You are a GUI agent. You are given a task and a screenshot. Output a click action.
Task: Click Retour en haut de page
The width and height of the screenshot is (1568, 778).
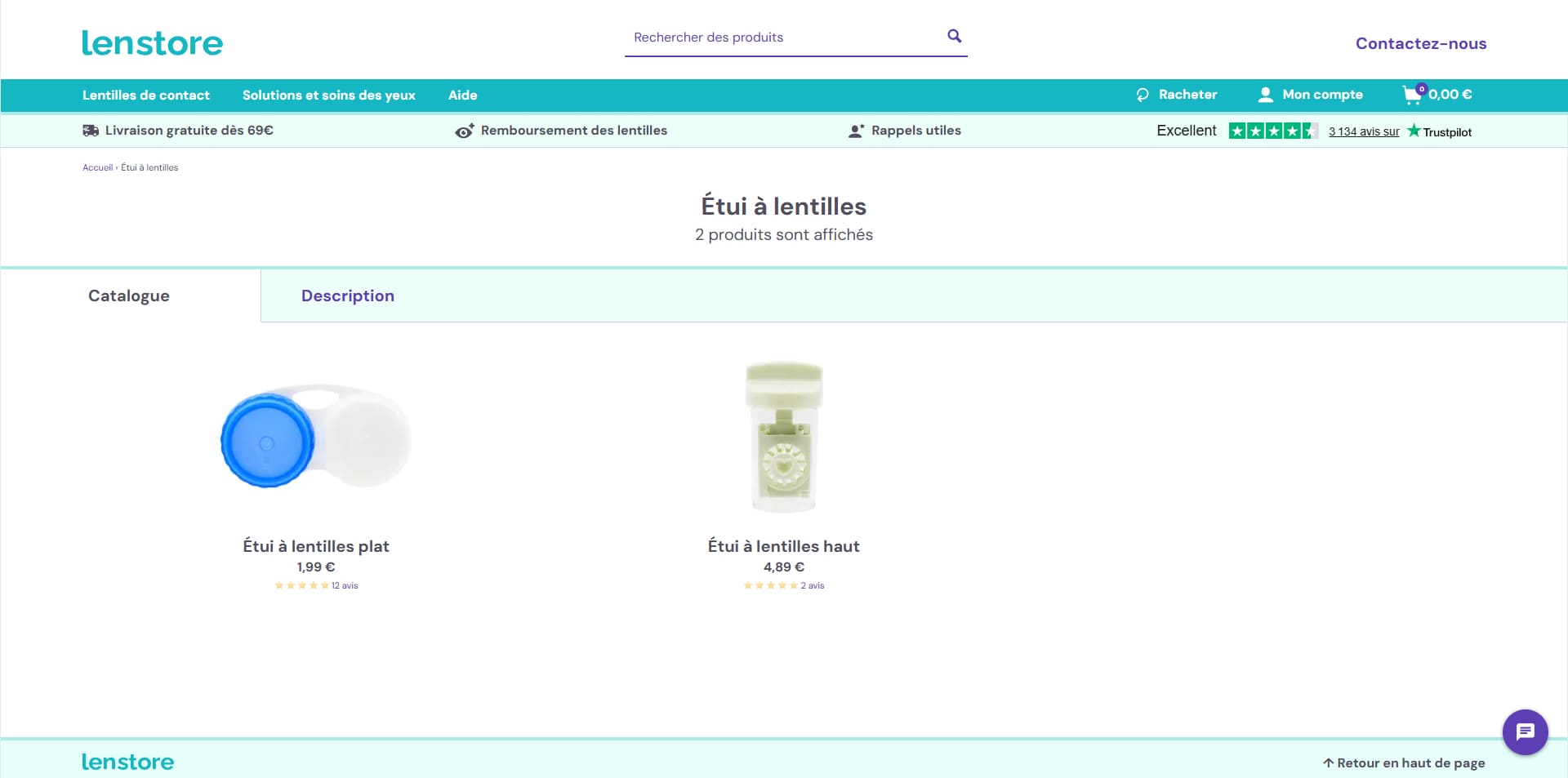click(1404, 762)
